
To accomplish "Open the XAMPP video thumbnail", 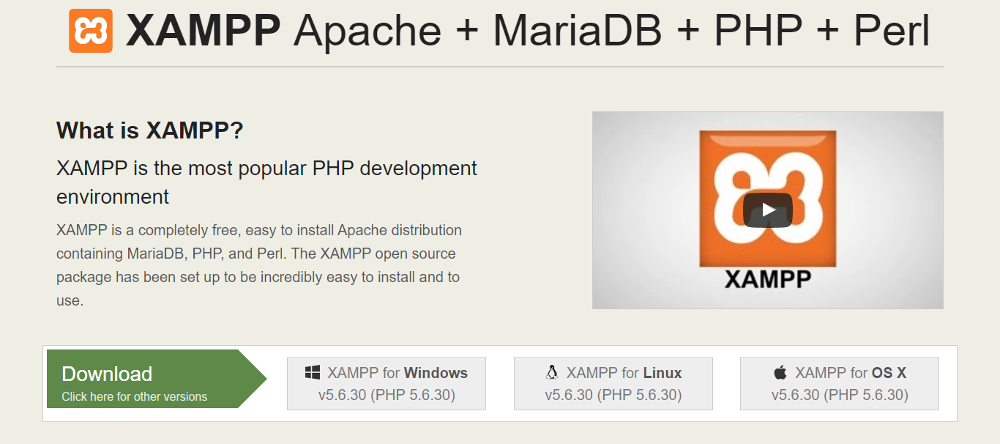I will (767, 210).
